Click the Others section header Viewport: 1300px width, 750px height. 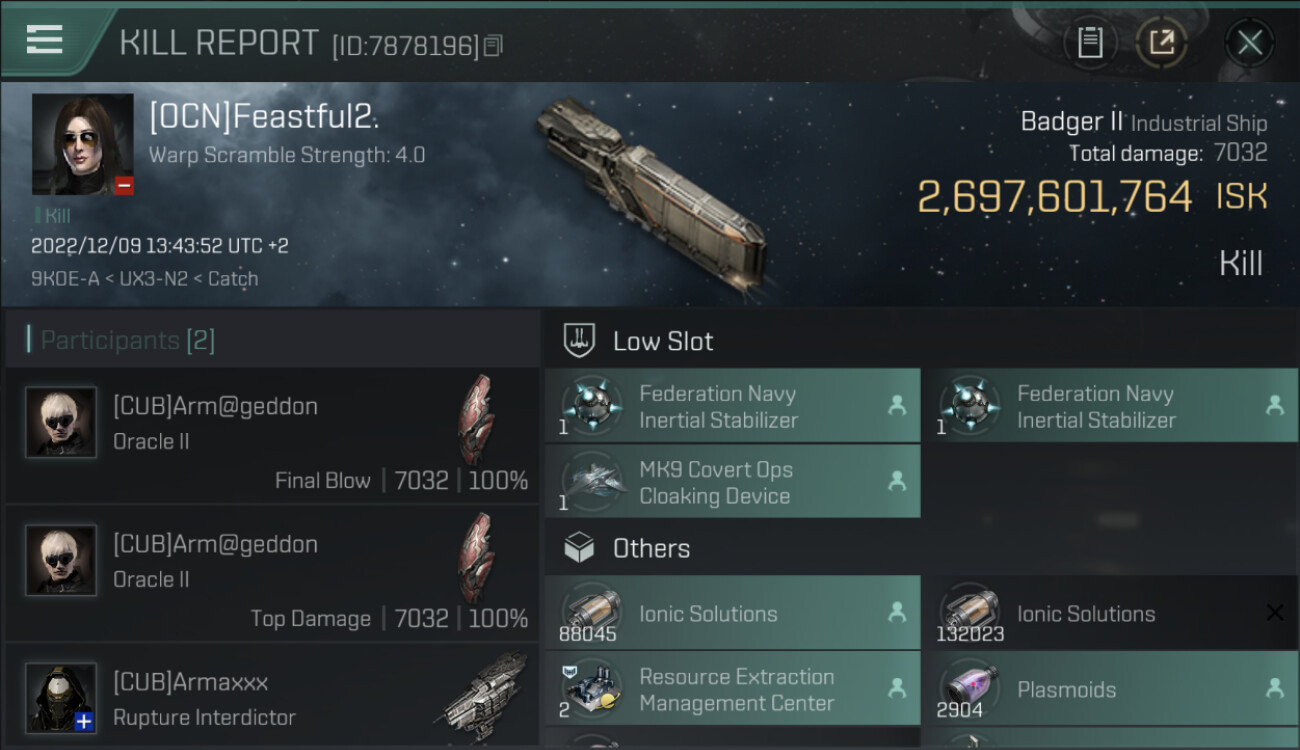point(650,548)
